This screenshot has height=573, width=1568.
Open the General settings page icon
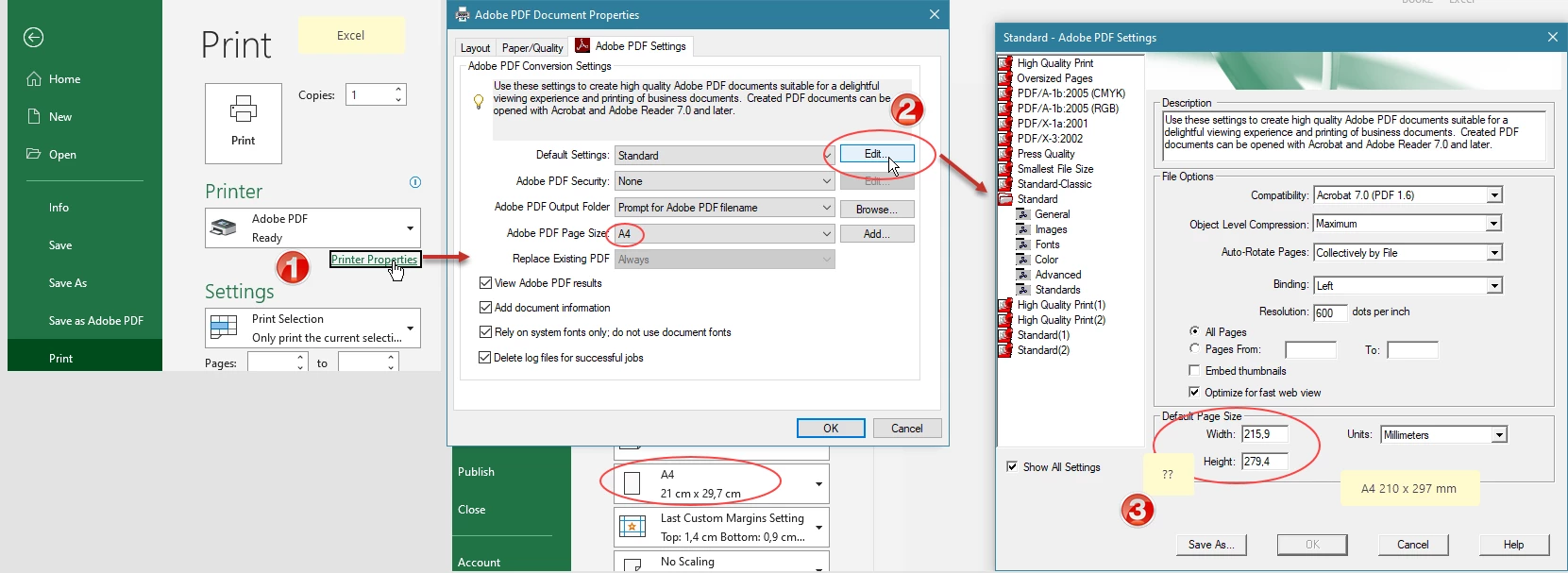(1022, 214)
